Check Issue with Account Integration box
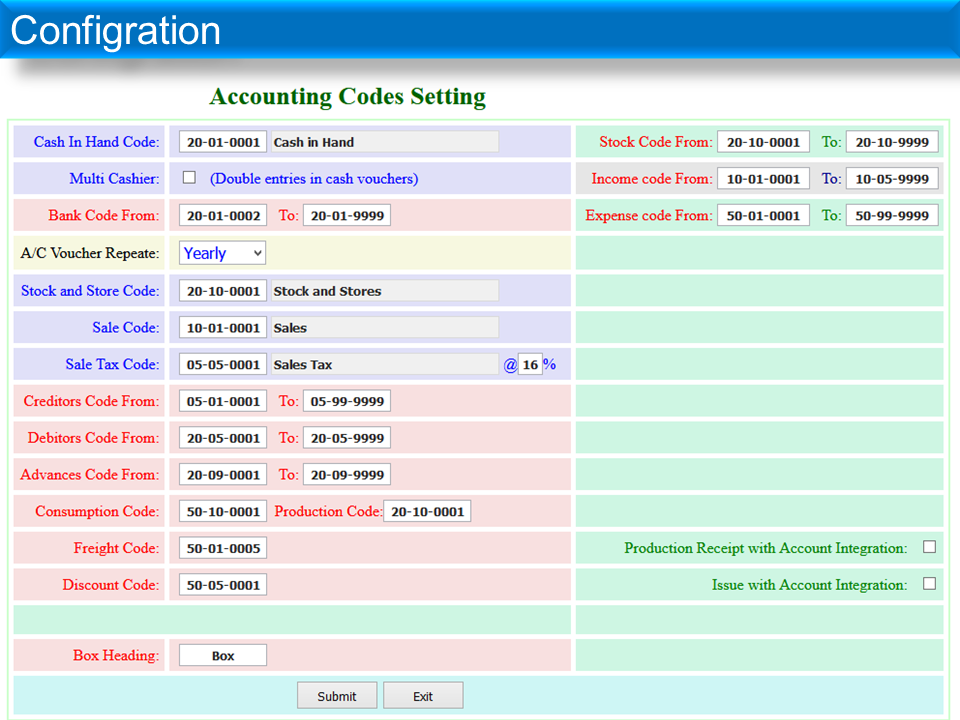 [x=929, y=584]
